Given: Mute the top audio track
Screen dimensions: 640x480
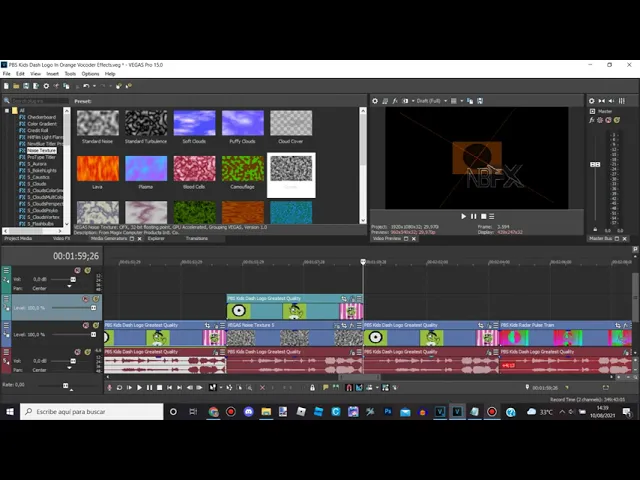Looking at the screenshot, I should pyautogui.click(x=78, y=271).
